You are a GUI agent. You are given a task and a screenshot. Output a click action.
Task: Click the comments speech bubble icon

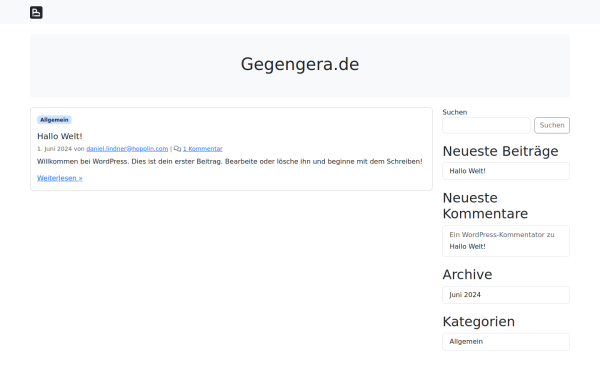click(x=177, y=149)
